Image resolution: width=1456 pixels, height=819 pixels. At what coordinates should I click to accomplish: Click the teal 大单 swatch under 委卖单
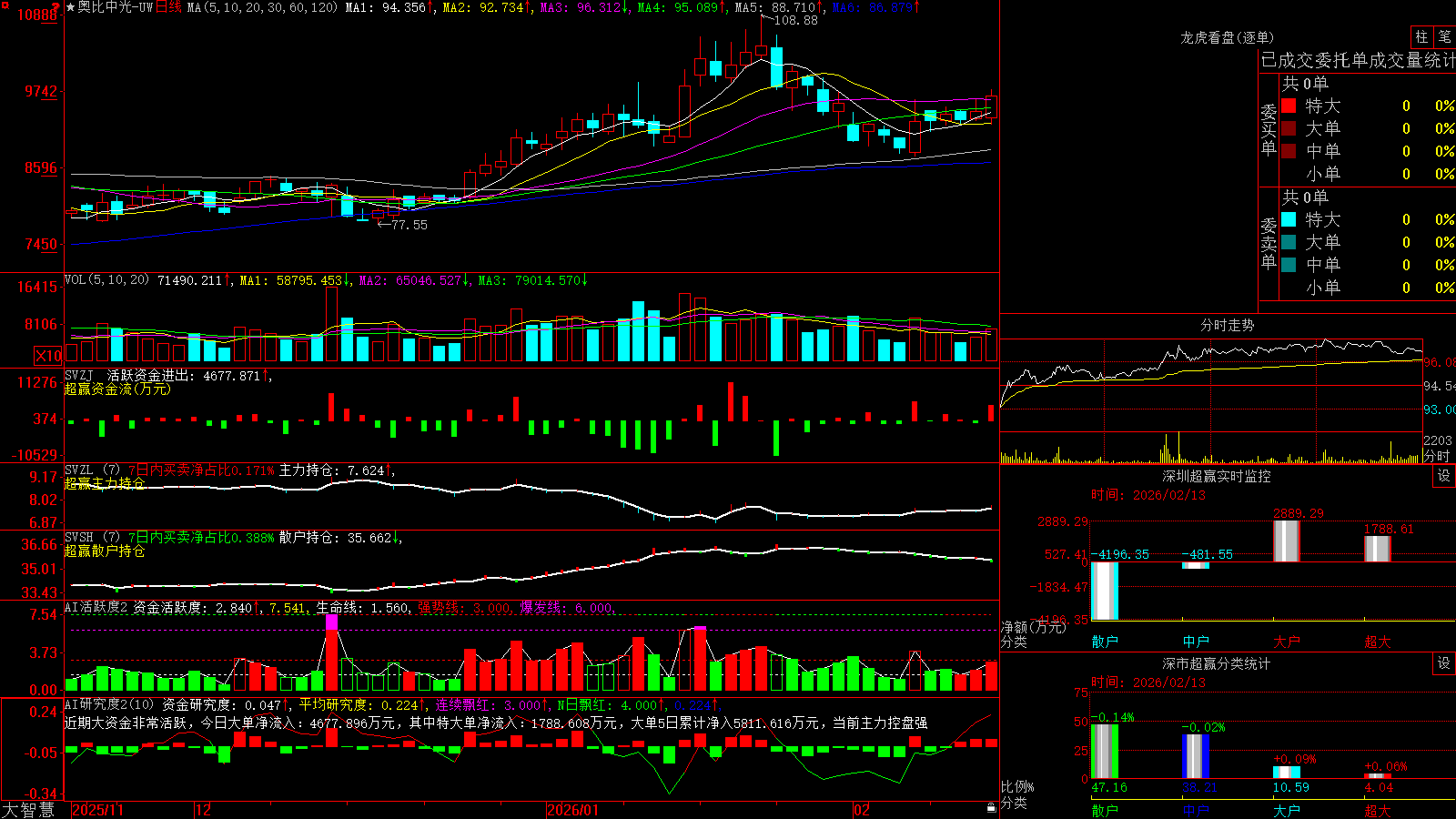click(x=1289, y=242)
